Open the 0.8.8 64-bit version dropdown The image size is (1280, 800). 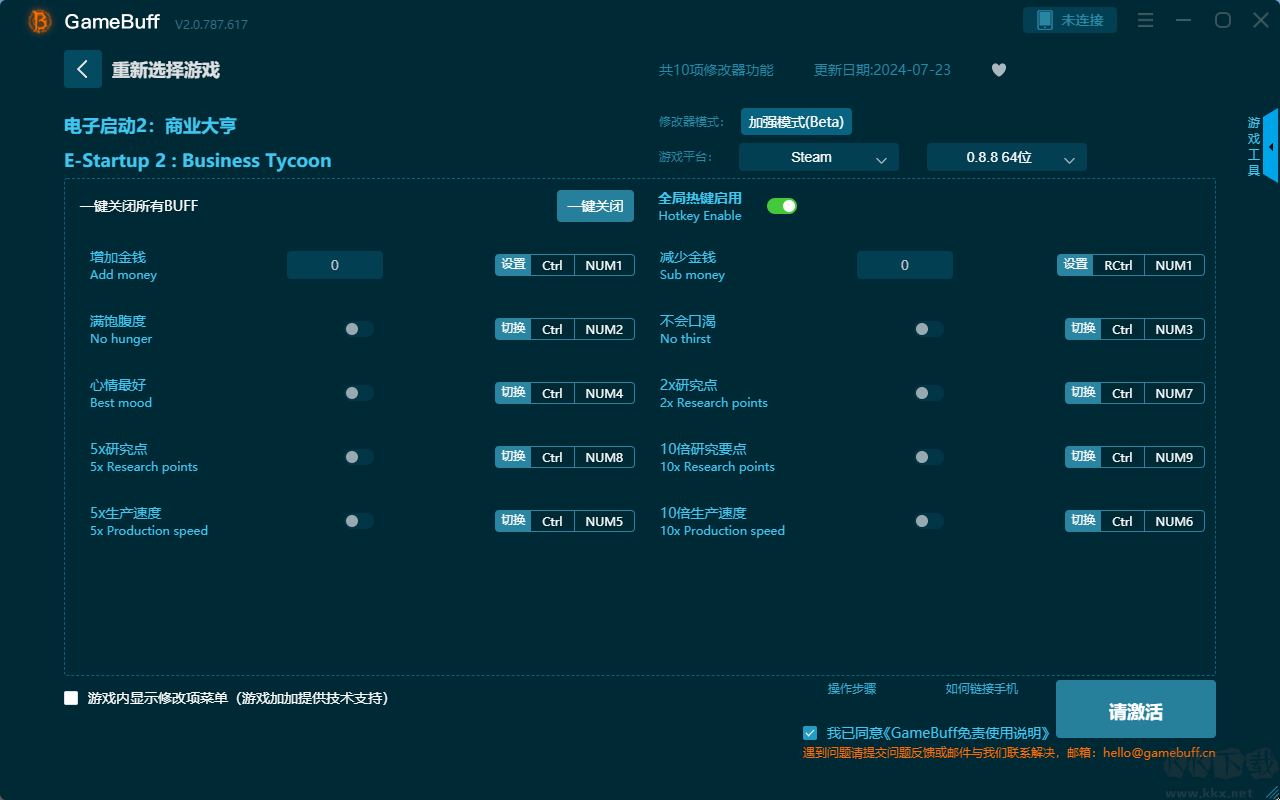pyautogui.click(x=1006, y=157)
